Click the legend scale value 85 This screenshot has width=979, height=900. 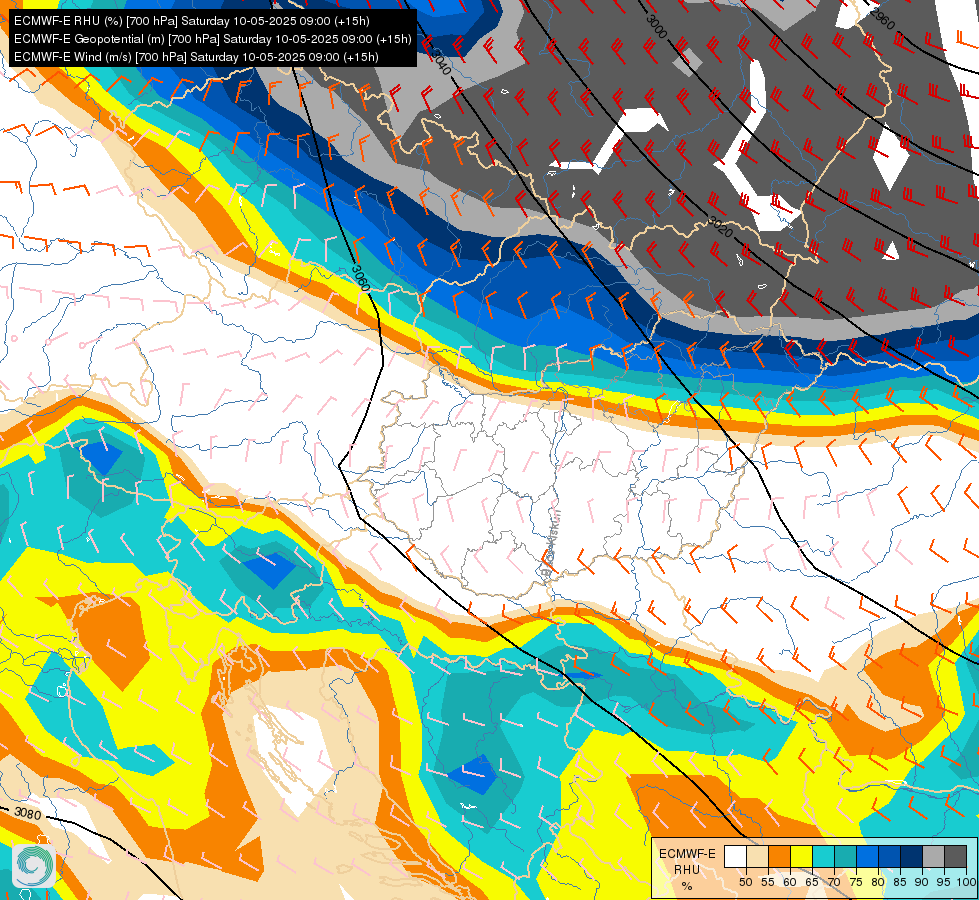pyautogui.click(x=900, y=882)
